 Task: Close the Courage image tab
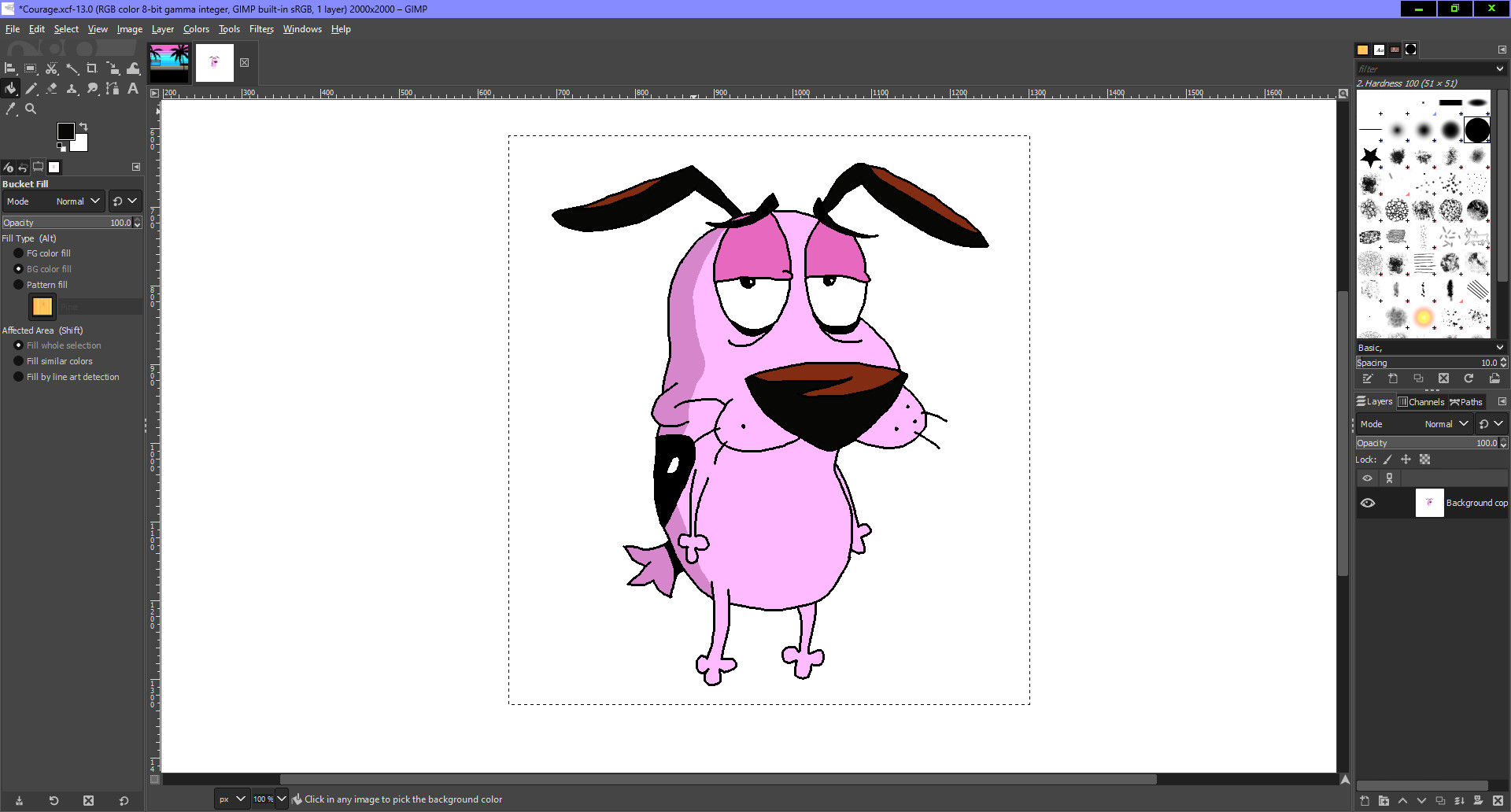click(245, 63)
